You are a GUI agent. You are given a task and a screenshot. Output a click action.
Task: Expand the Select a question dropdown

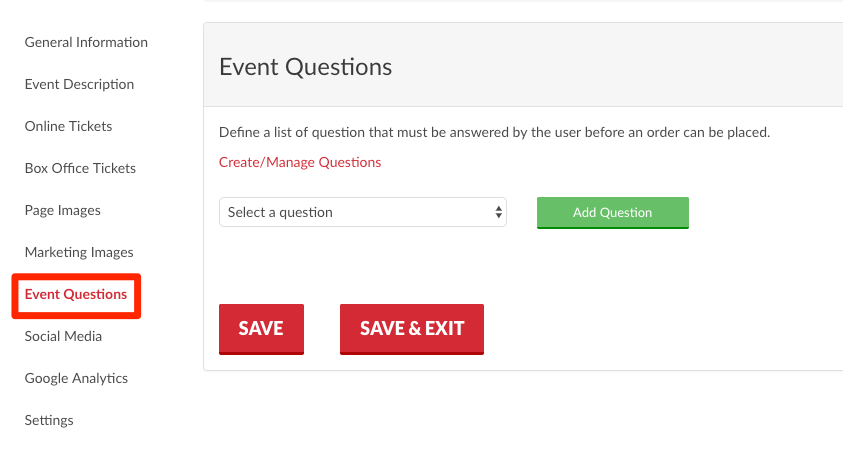(363, 212)
